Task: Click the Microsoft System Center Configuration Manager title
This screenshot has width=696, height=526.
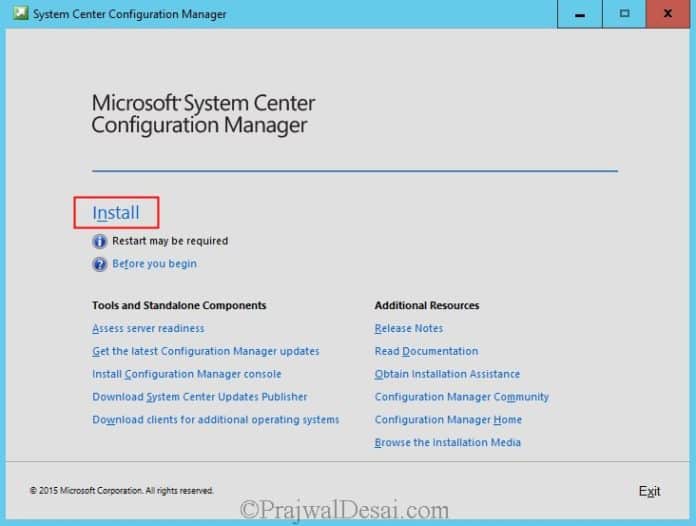Action: click(x=203, y=114)
